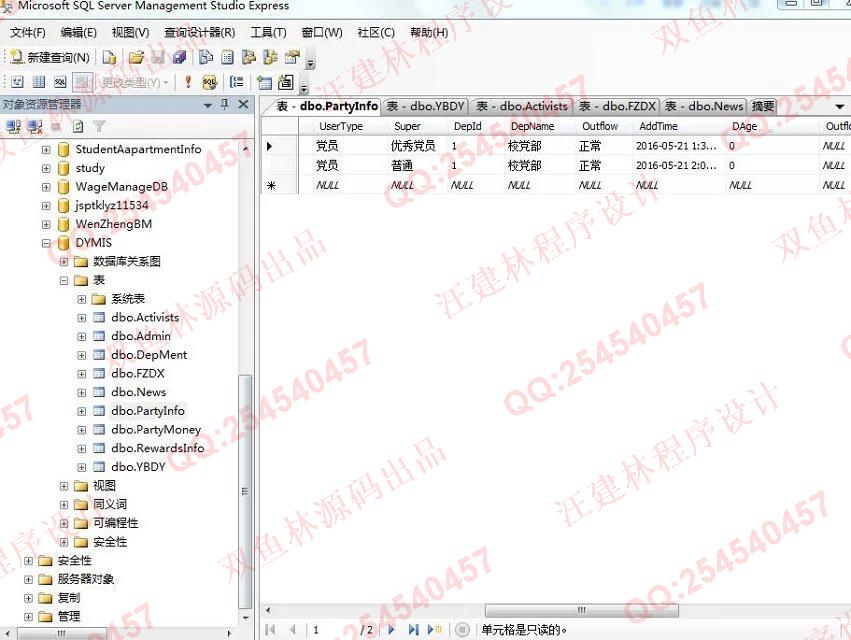Open the 帮助(H) menu

point(429,33)
